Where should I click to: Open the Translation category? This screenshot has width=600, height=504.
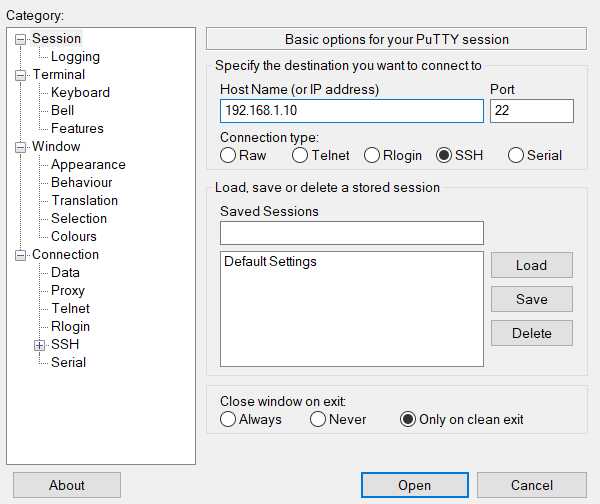point(85,201)
